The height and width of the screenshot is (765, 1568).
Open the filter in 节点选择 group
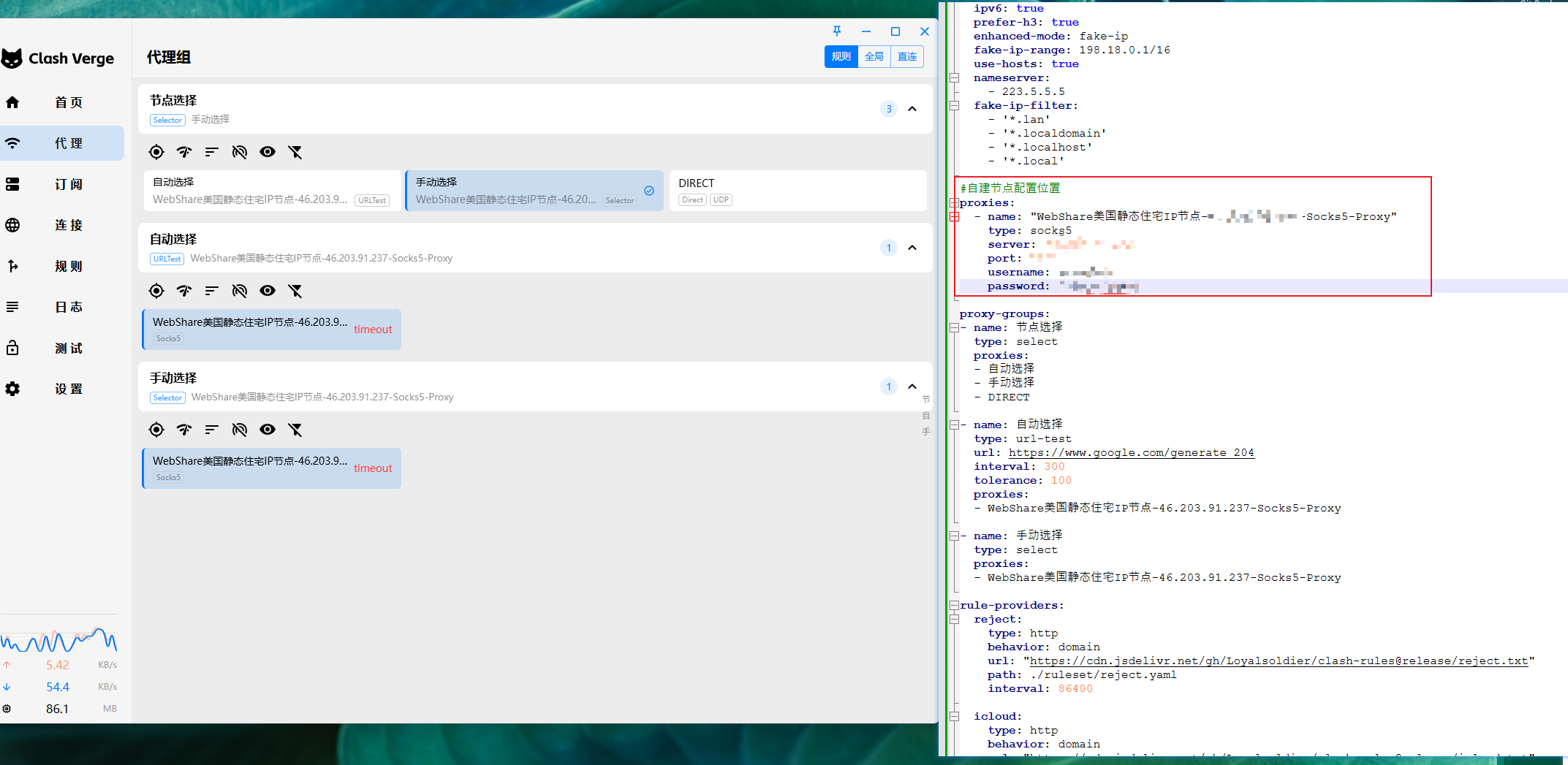click(295, 152)
